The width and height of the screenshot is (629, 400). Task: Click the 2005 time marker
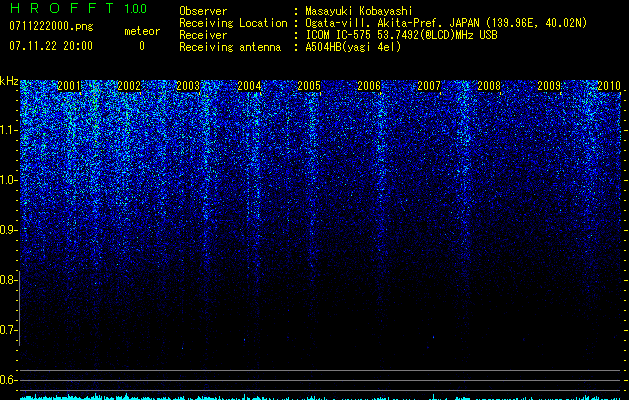tap(309, 86)
